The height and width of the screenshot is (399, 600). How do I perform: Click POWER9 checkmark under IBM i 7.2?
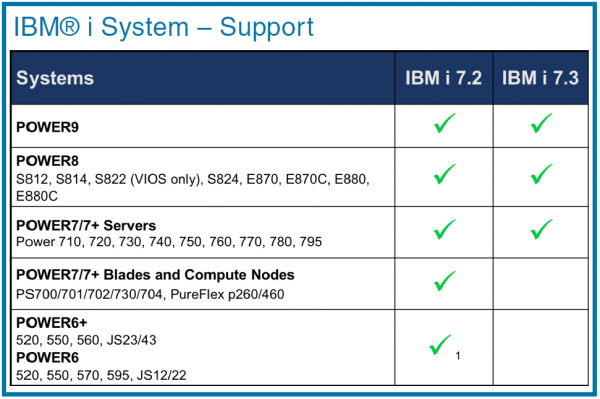pyautogui.click(x=445, y=123)
